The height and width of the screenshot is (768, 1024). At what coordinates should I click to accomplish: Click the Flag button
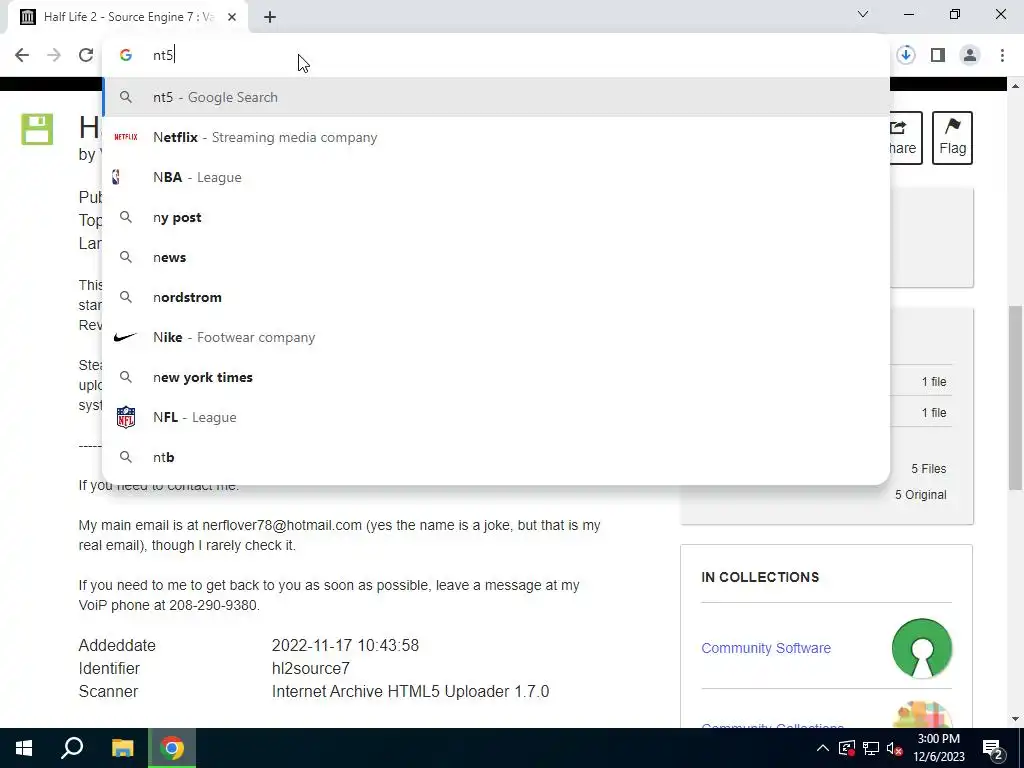pyautogui.click(x=952, y=138)
